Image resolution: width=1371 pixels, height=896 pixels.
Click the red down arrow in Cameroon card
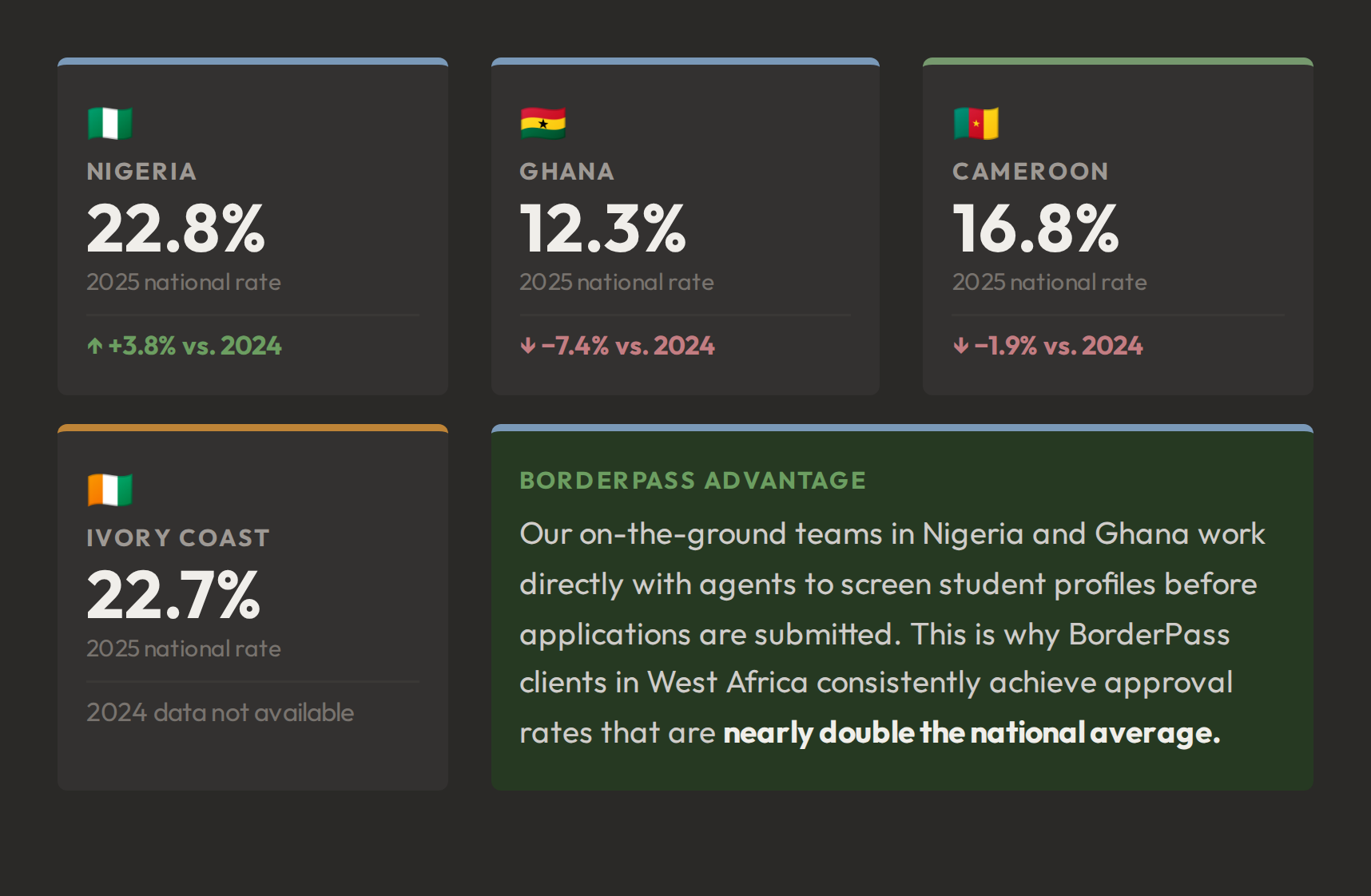click(961, 346)
